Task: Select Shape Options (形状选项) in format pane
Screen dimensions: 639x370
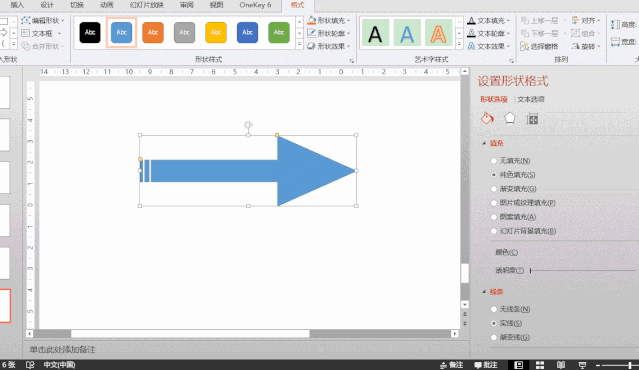Action: click(x=494, y=99)
